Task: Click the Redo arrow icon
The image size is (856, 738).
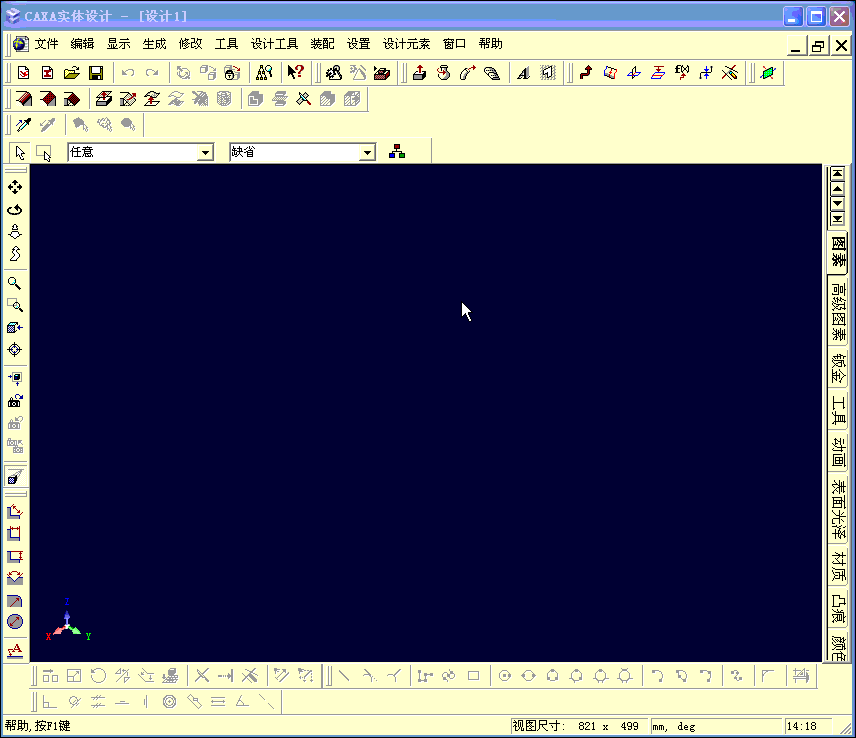Action: [152, 73]
